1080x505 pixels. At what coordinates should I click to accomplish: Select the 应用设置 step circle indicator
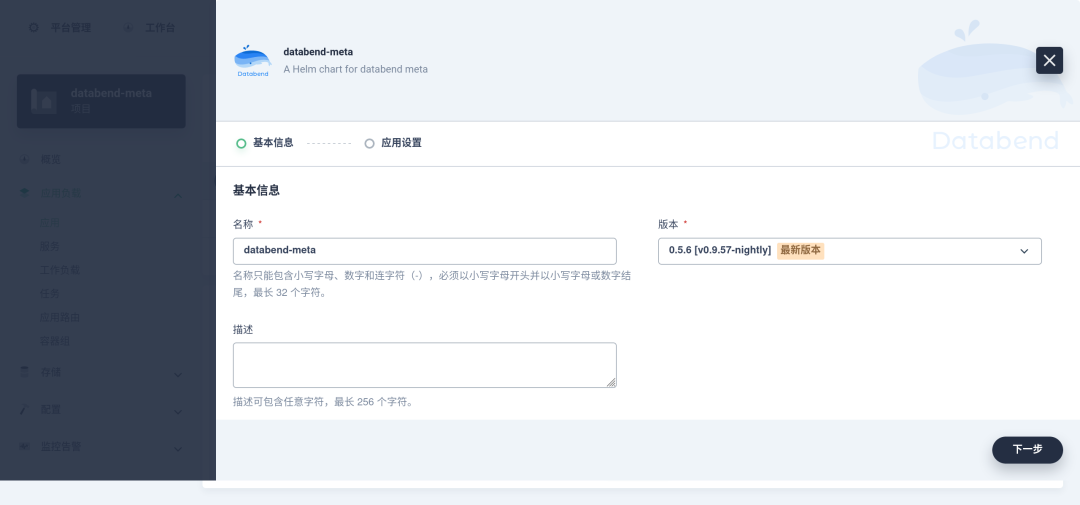[x=369, y=143]
